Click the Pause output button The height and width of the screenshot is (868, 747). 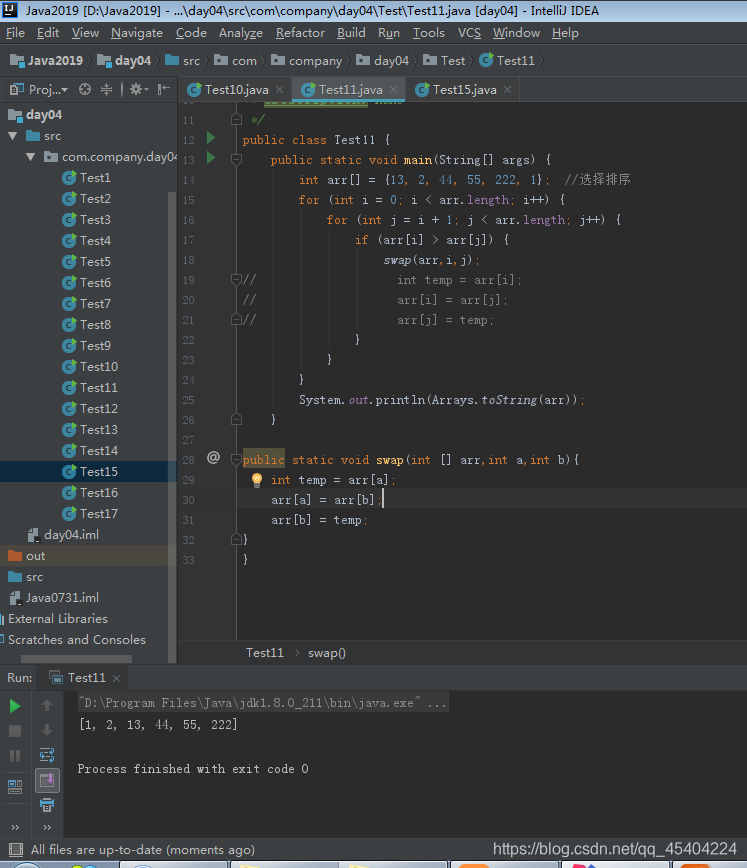coord(15,756)
